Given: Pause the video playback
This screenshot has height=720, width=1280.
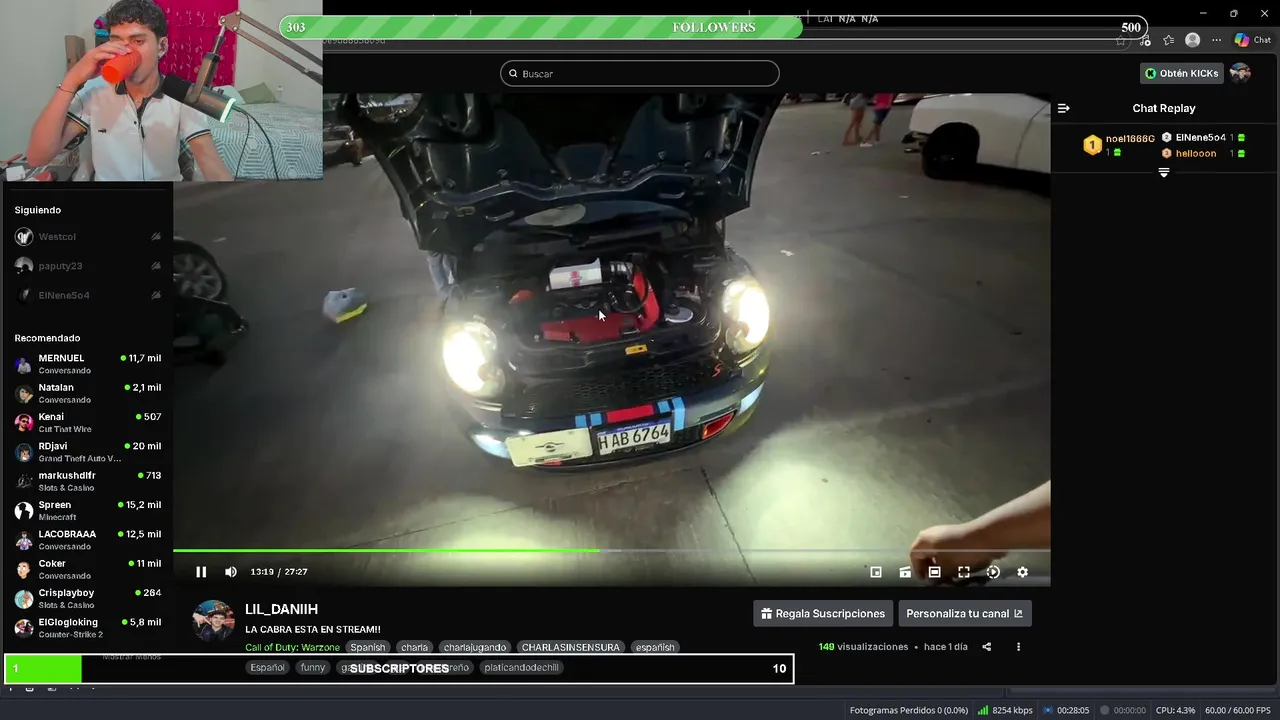Looking at the screenshot, I should (x=201, y=572).
